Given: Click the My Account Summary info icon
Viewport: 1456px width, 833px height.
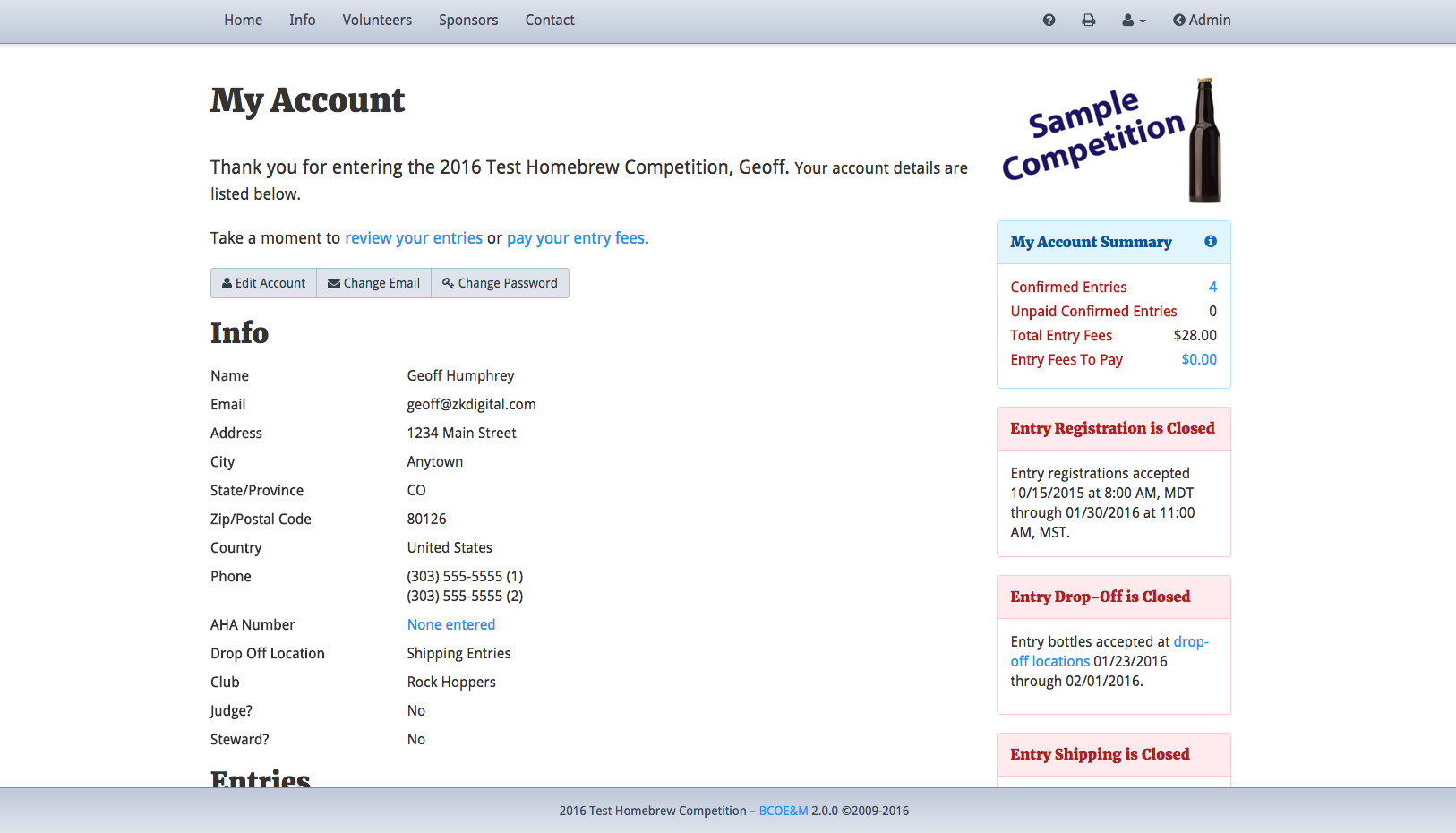Looking at the screenshot, I should [1210, 241].
